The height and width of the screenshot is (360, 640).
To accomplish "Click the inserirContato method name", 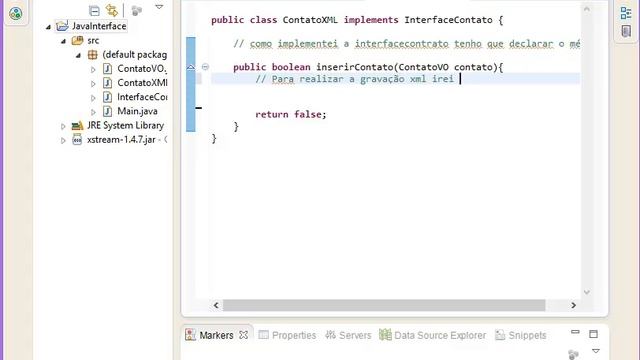I will 355,67.
